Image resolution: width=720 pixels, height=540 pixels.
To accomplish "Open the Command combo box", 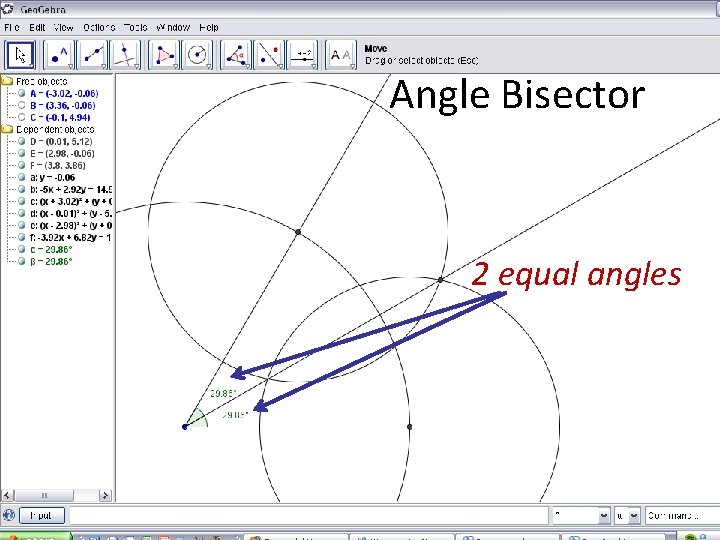I will [x=682, y=516].
